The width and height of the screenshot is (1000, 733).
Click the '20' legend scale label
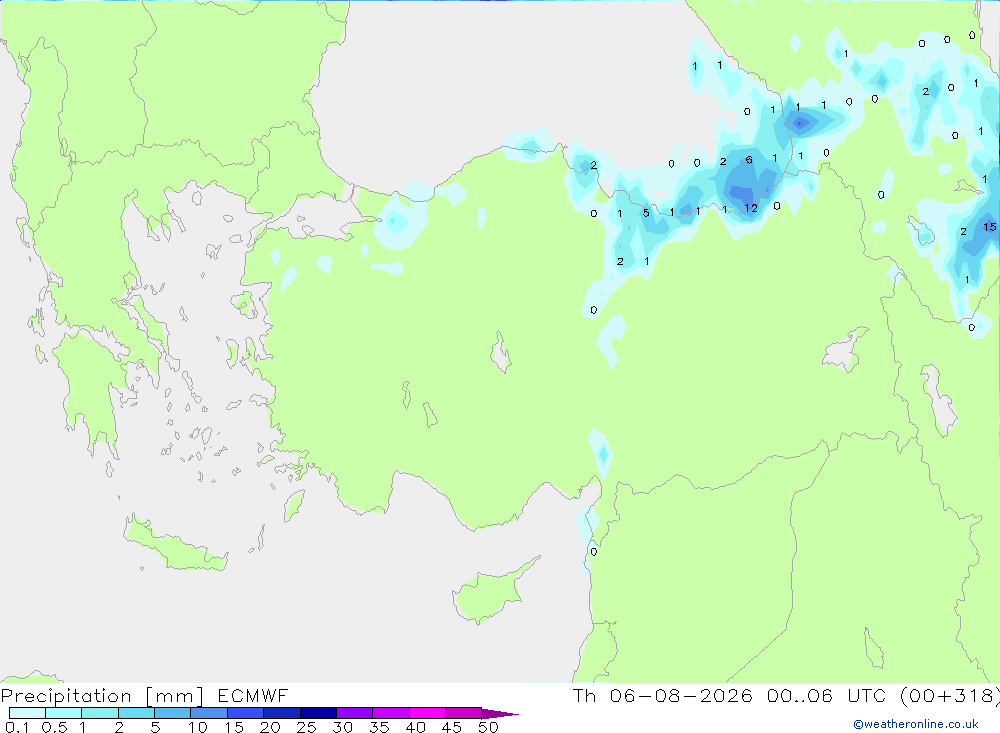click(270, 727)
